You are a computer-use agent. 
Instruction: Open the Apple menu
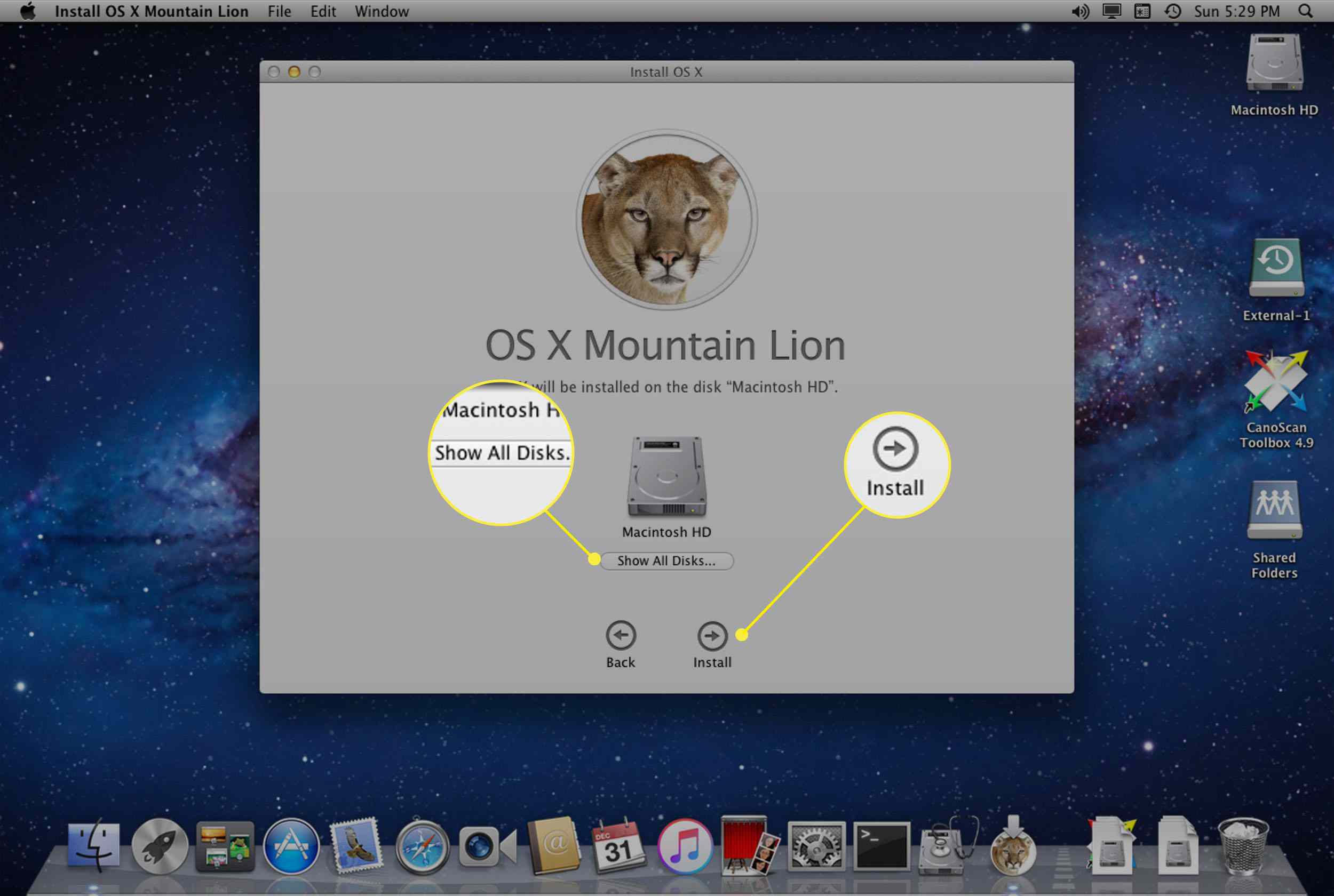click(27, 11)
